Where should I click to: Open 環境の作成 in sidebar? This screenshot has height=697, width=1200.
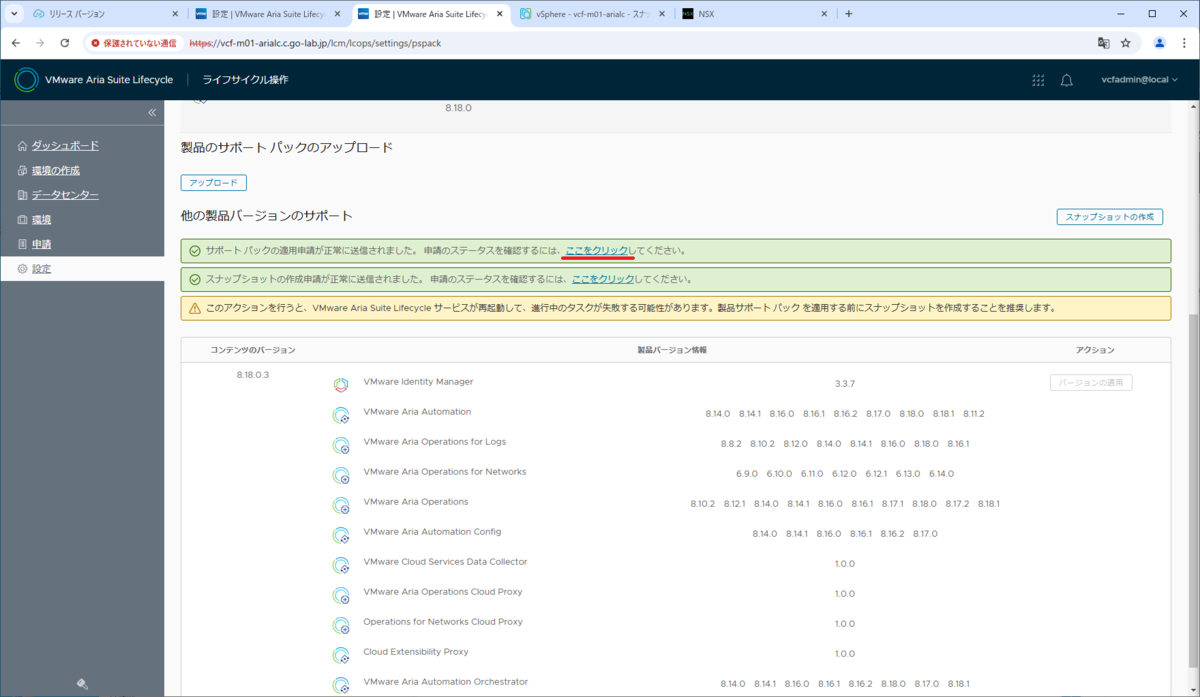(x=55, y=171)
